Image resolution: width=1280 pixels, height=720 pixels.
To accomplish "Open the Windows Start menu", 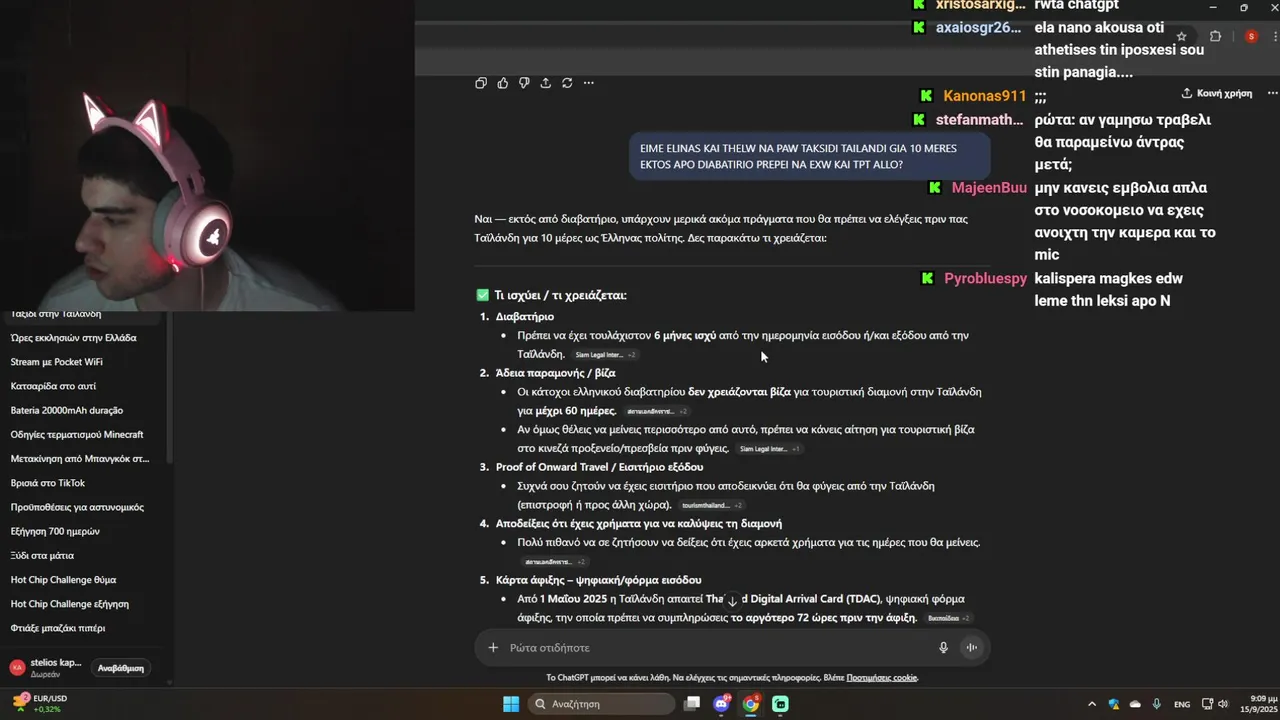I will coord(511,704).
